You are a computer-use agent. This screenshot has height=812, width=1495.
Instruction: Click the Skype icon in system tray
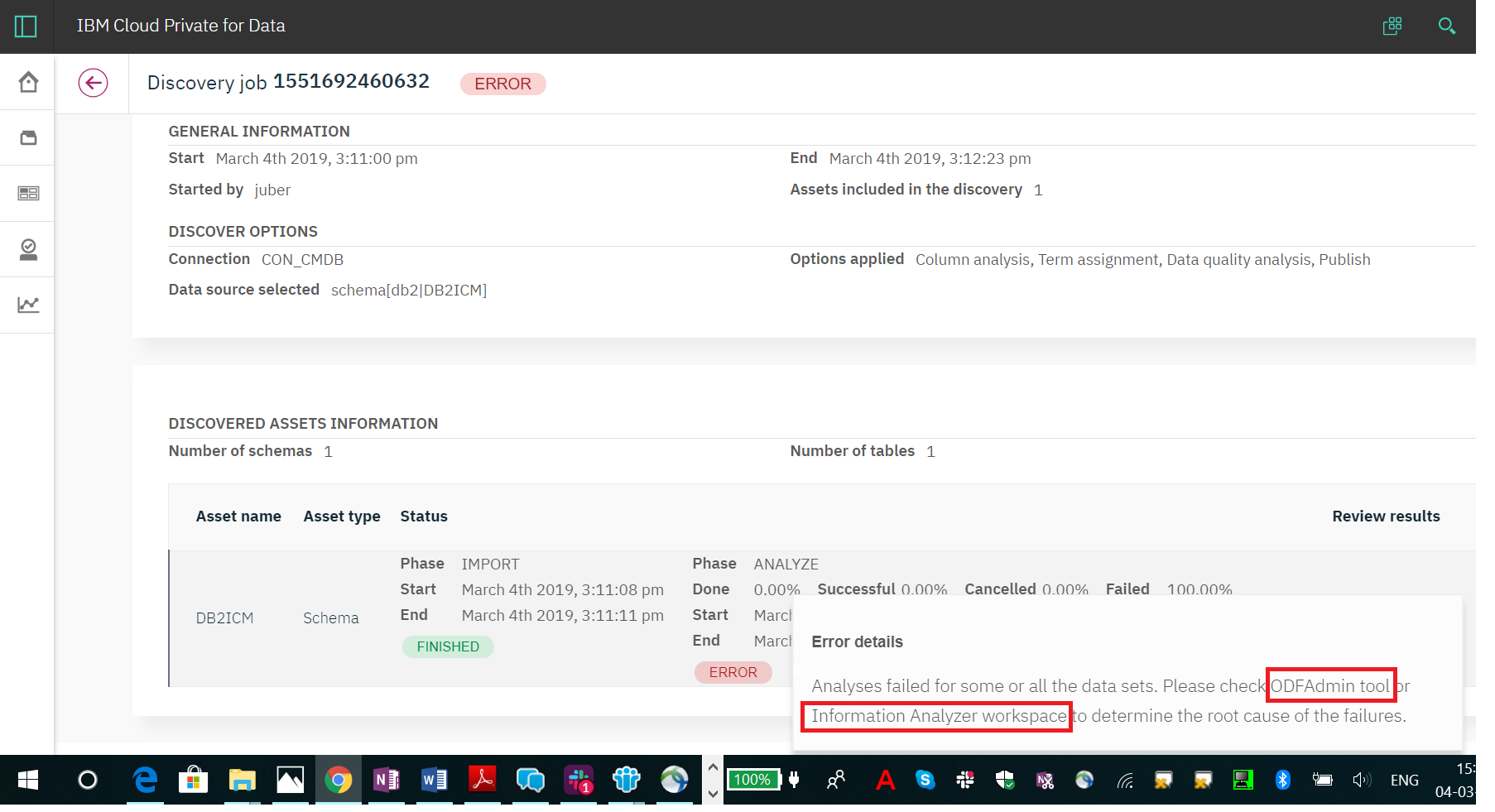[x=925, y=780]
